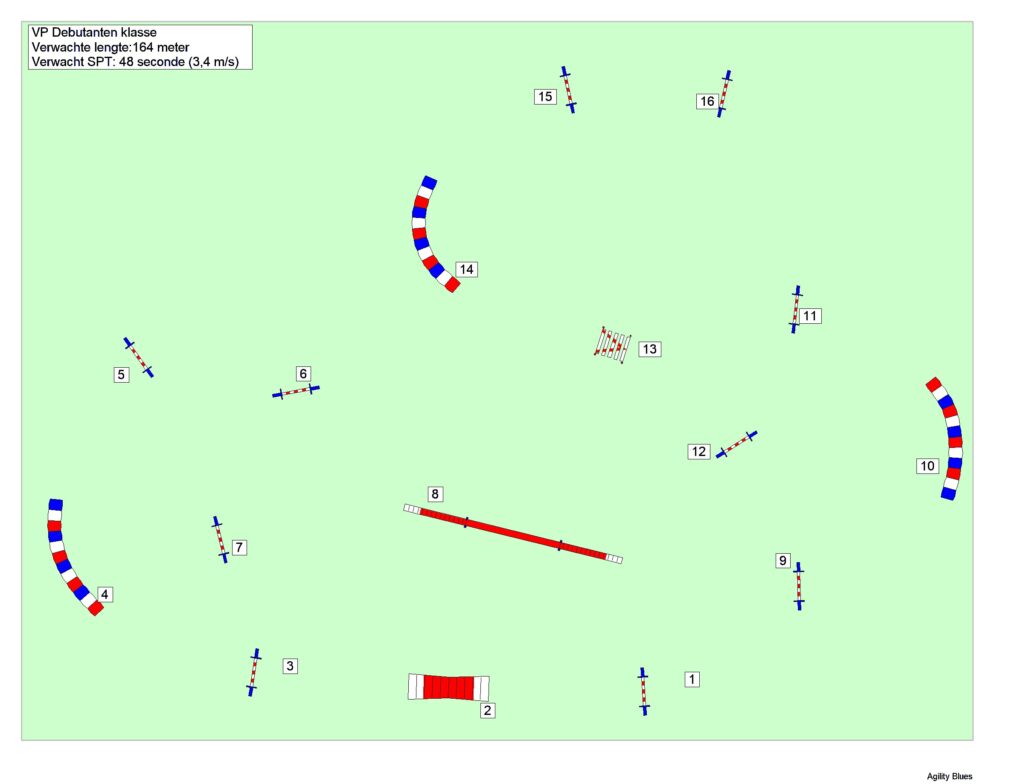Click the number 8 label box

(x=435, y=493)
